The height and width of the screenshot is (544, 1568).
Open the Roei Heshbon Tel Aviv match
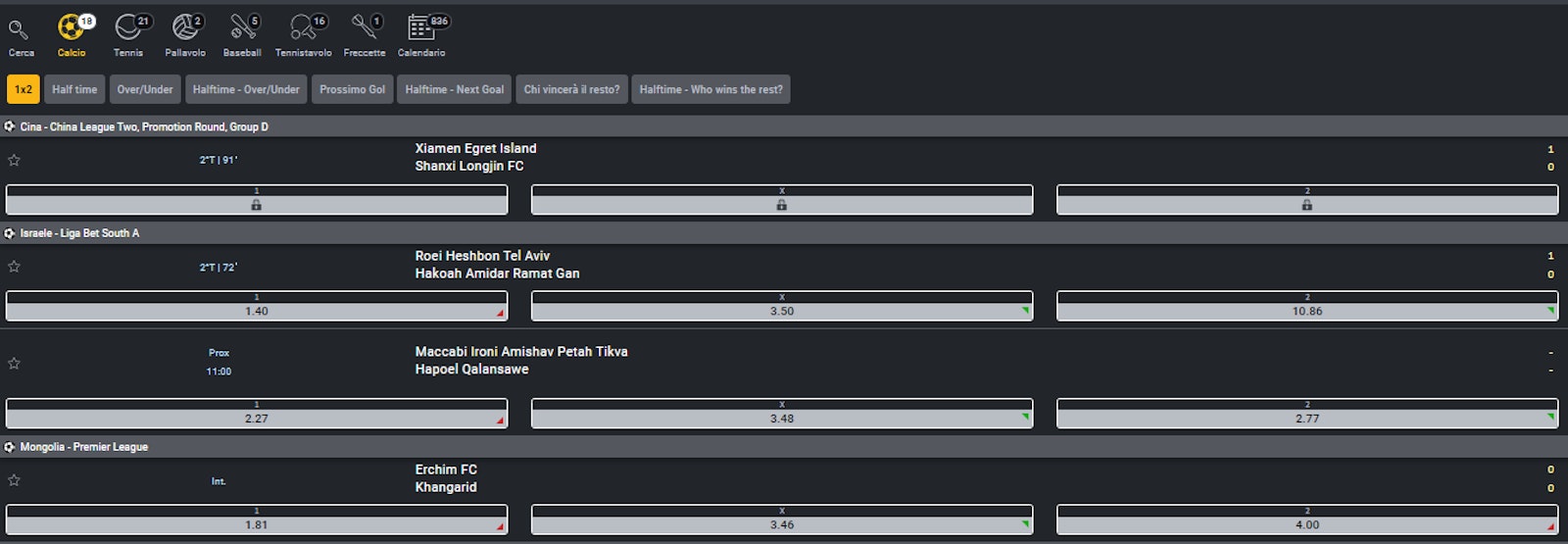click(x=482, y=256)
